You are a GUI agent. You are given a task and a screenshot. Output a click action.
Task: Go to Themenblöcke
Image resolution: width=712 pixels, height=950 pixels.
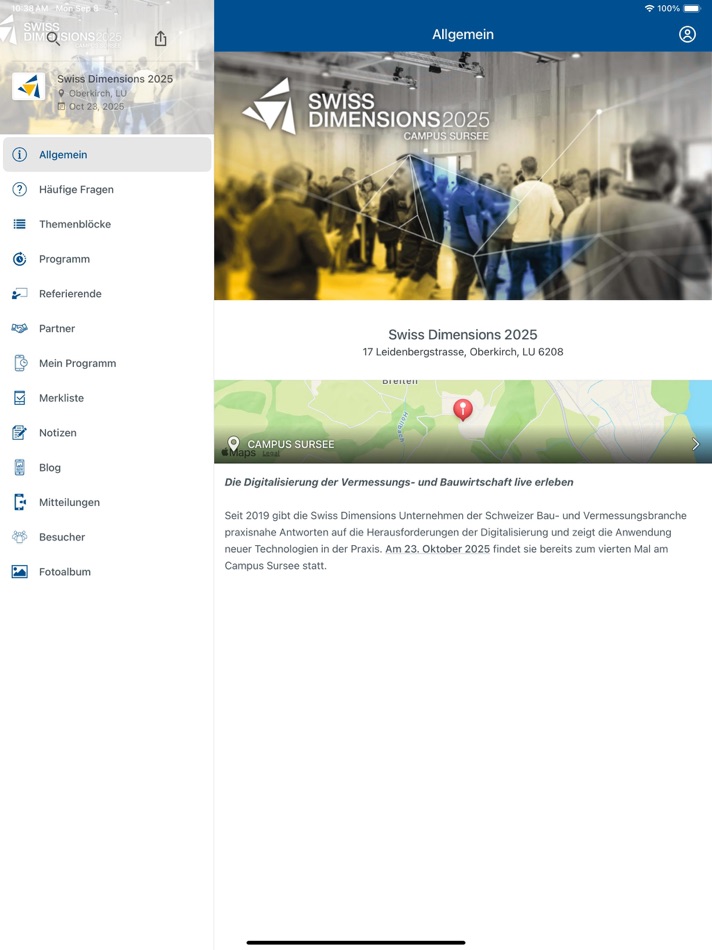pos(107,224)
